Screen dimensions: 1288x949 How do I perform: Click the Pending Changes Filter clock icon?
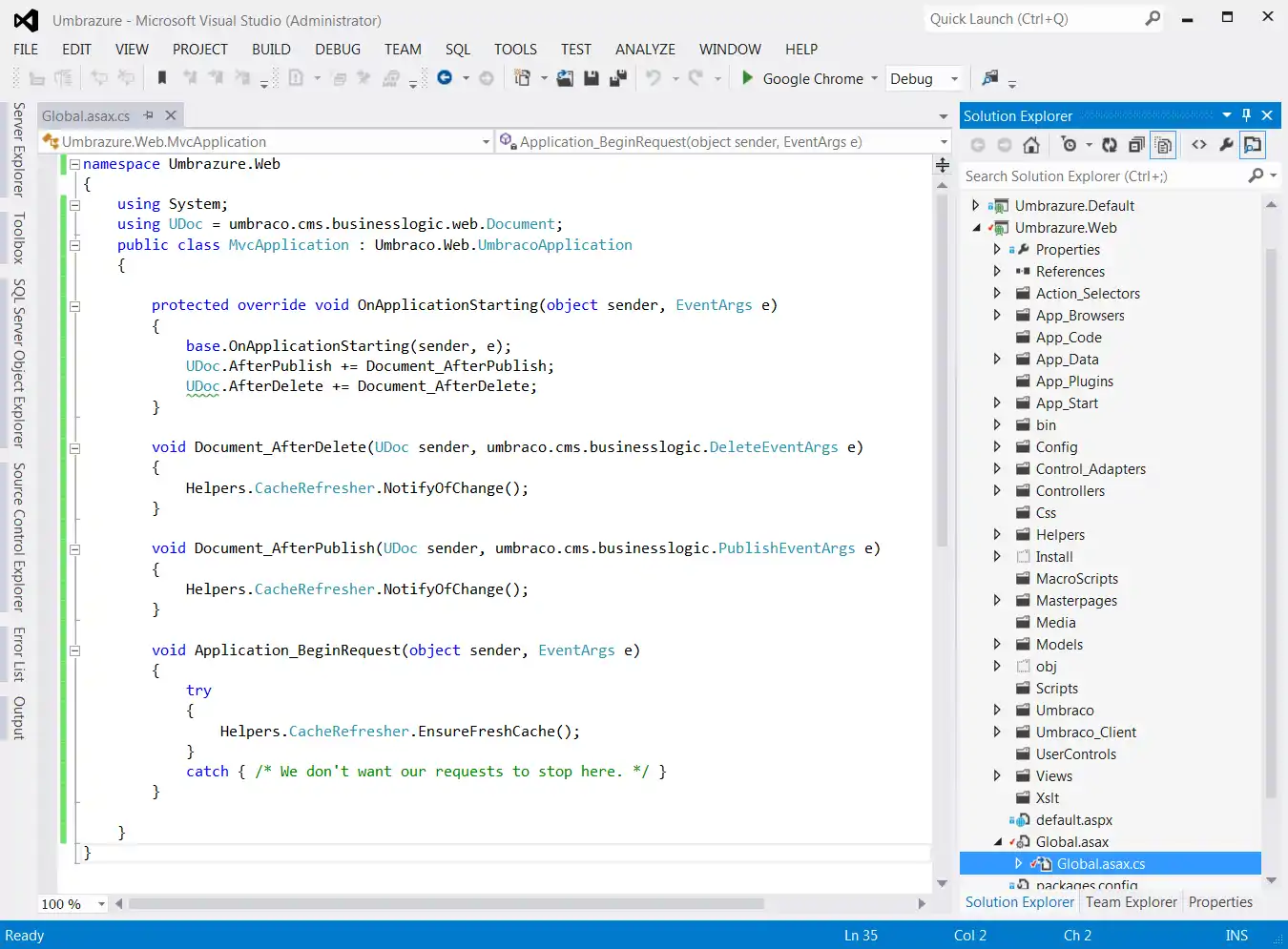1069,145
